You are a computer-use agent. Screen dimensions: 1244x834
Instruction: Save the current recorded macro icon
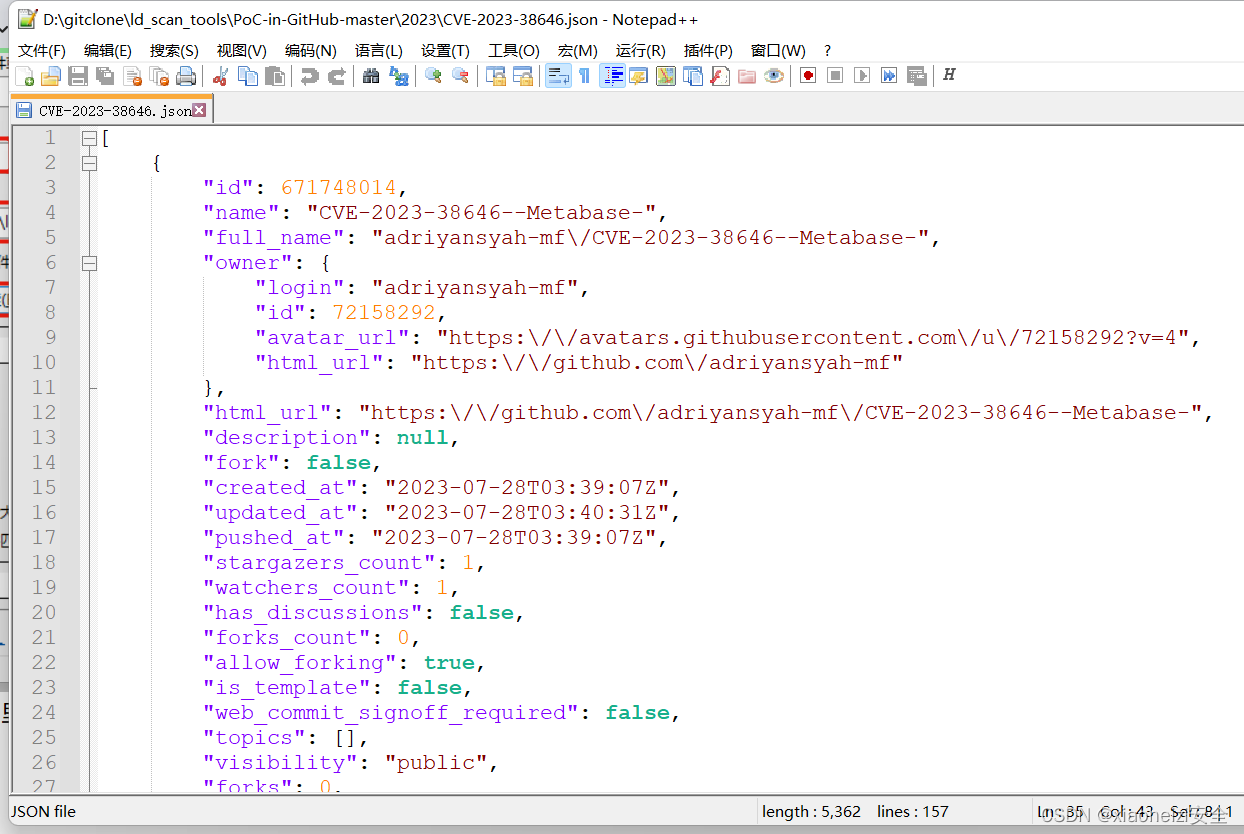click(916, 76)
